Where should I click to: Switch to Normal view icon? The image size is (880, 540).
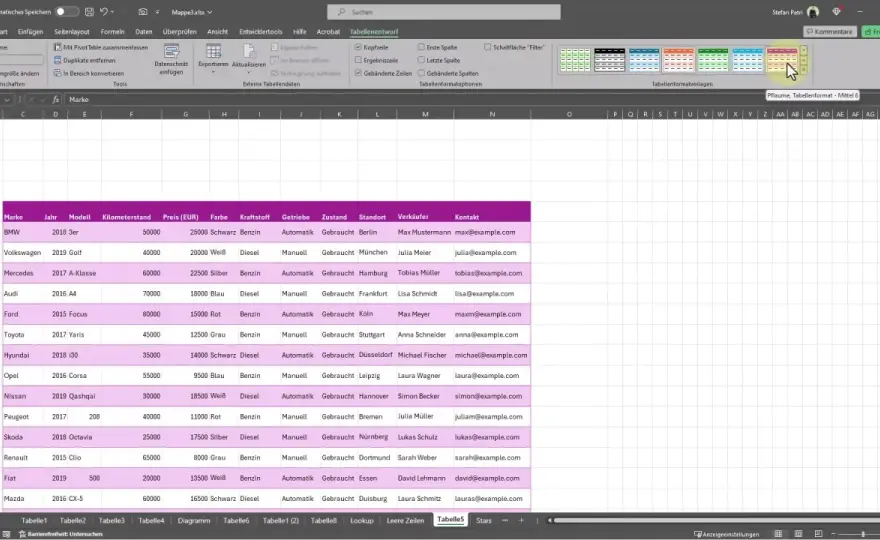point(778,534)
